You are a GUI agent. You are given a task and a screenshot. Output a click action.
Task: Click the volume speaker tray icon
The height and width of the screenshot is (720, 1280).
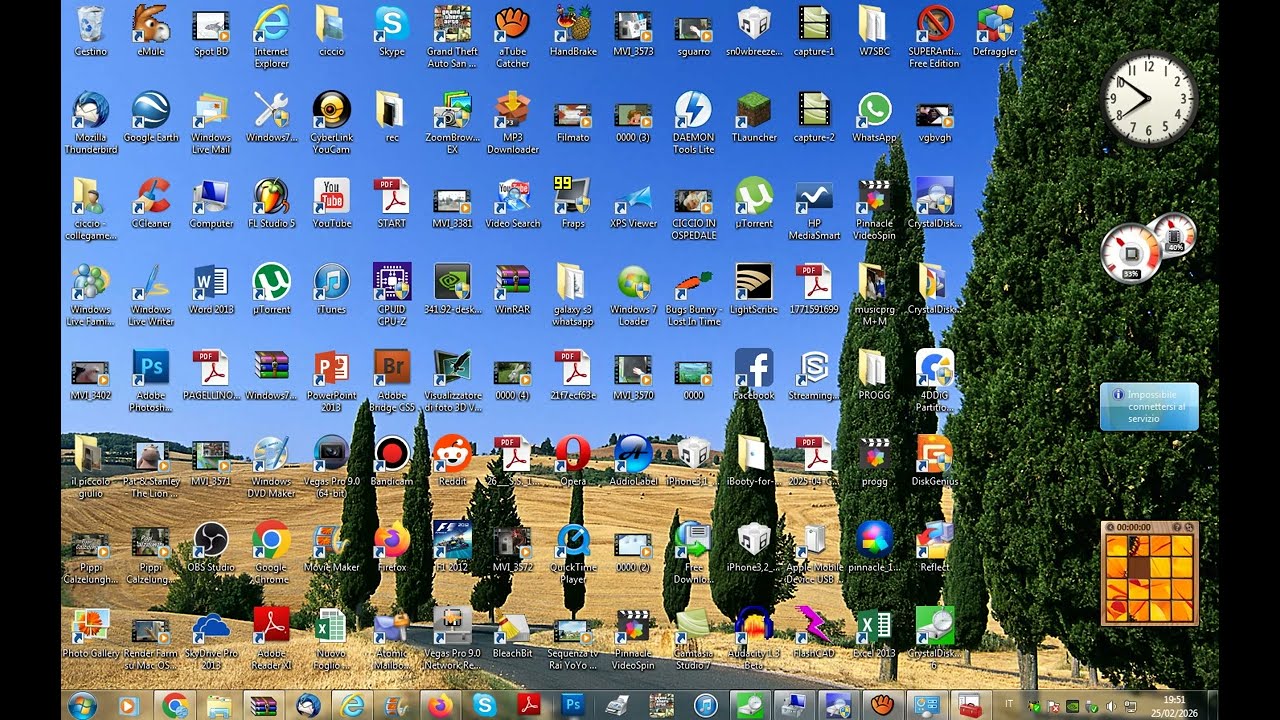1111,706
